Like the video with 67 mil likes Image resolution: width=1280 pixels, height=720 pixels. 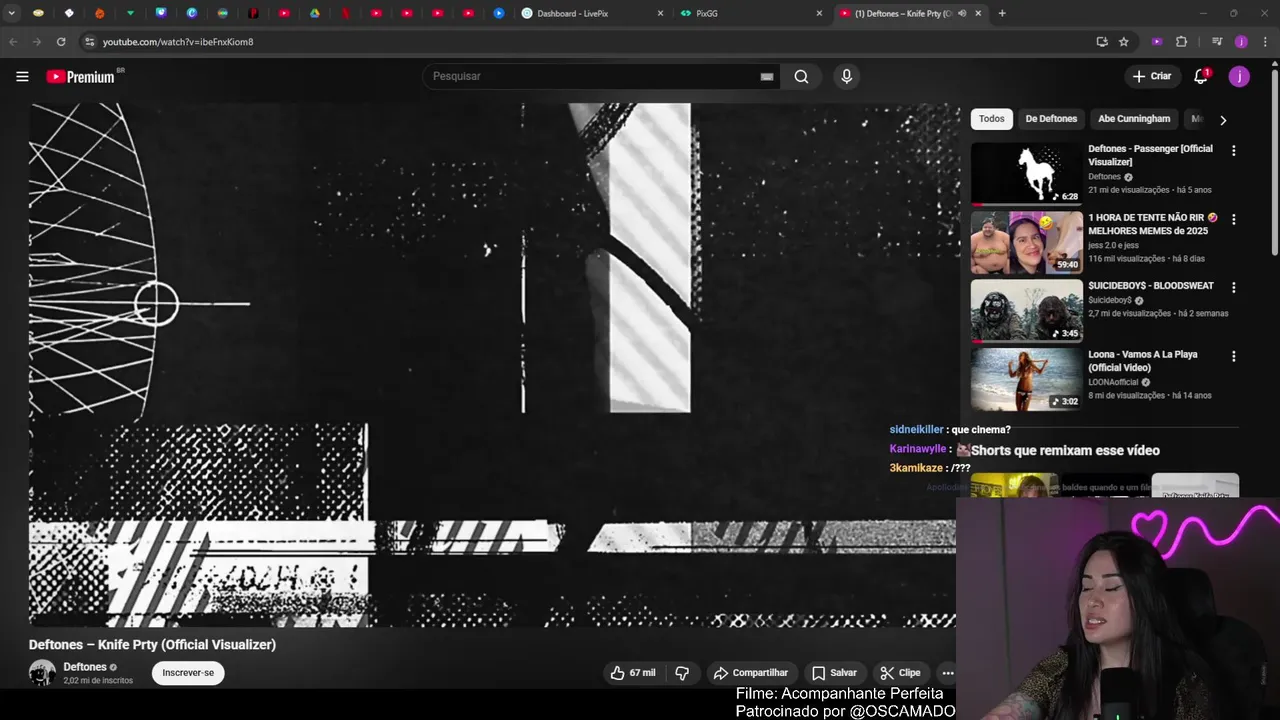point(633,673)
